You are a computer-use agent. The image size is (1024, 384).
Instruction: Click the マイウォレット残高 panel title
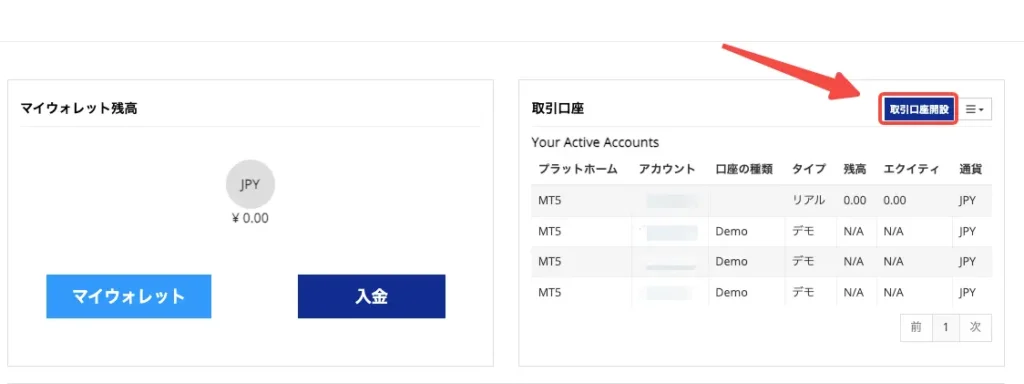tap(79, 108)
